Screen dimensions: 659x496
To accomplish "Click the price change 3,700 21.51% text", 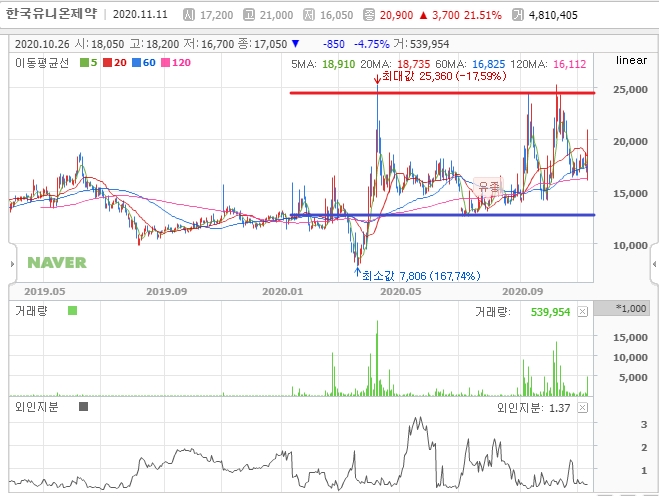I will click(x=467, y=15).
